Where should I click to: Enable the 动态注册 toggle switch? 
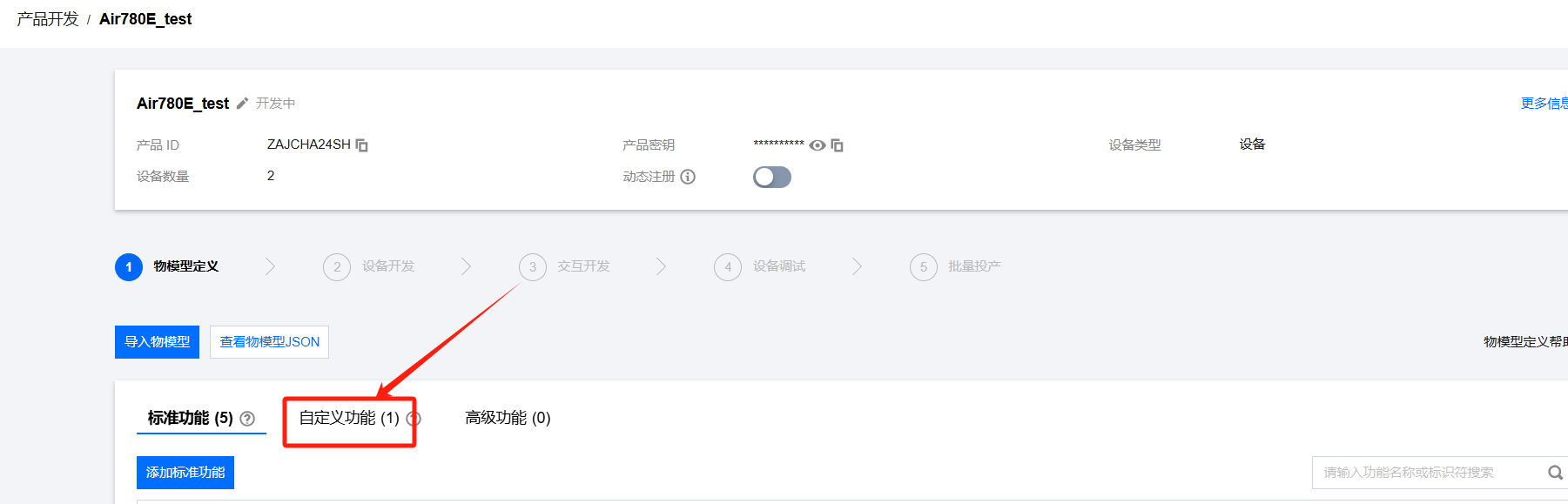pyautogui.click(x=772, y=178)
